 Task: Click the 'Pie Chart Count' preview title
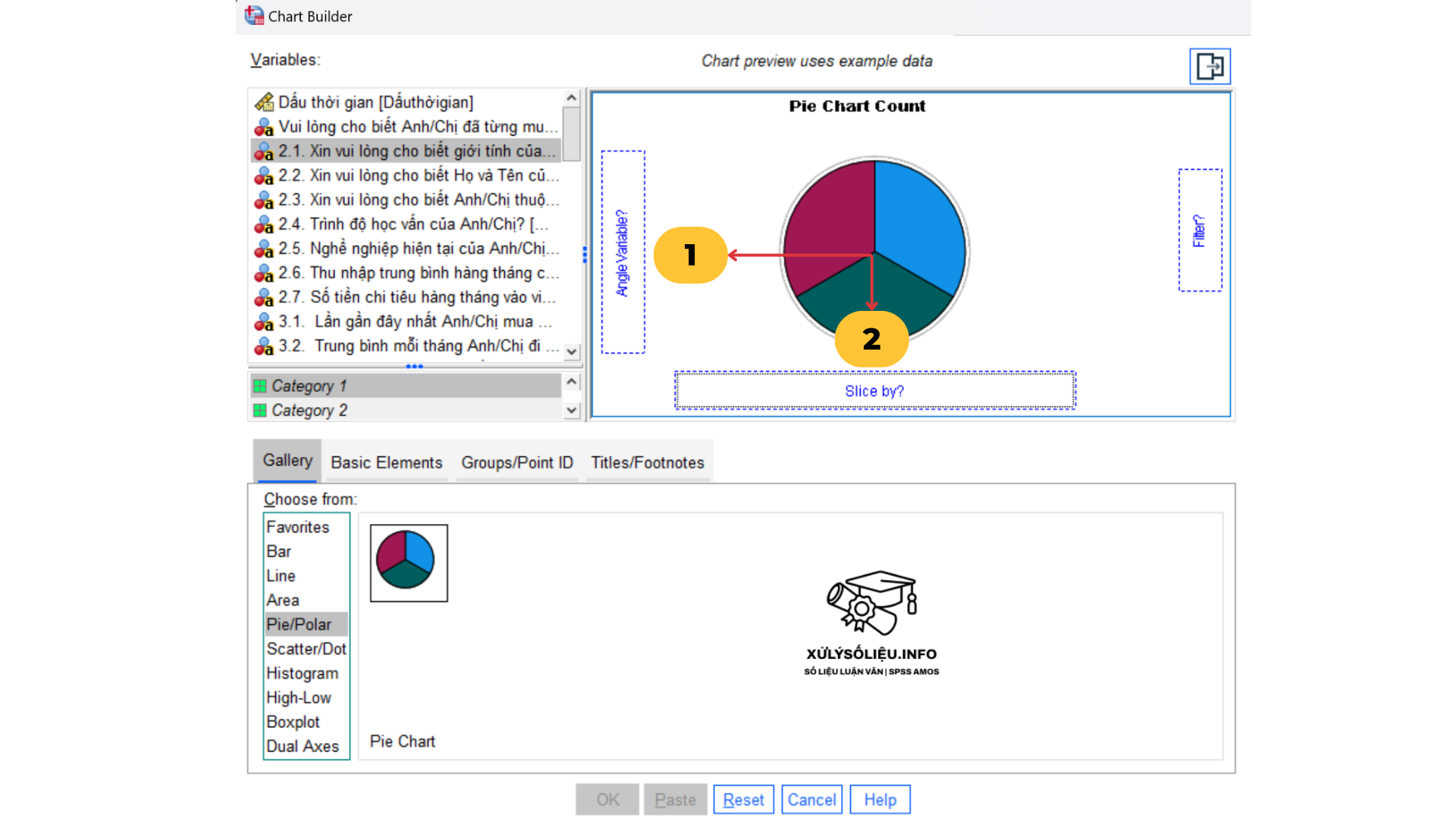[857, 106]
